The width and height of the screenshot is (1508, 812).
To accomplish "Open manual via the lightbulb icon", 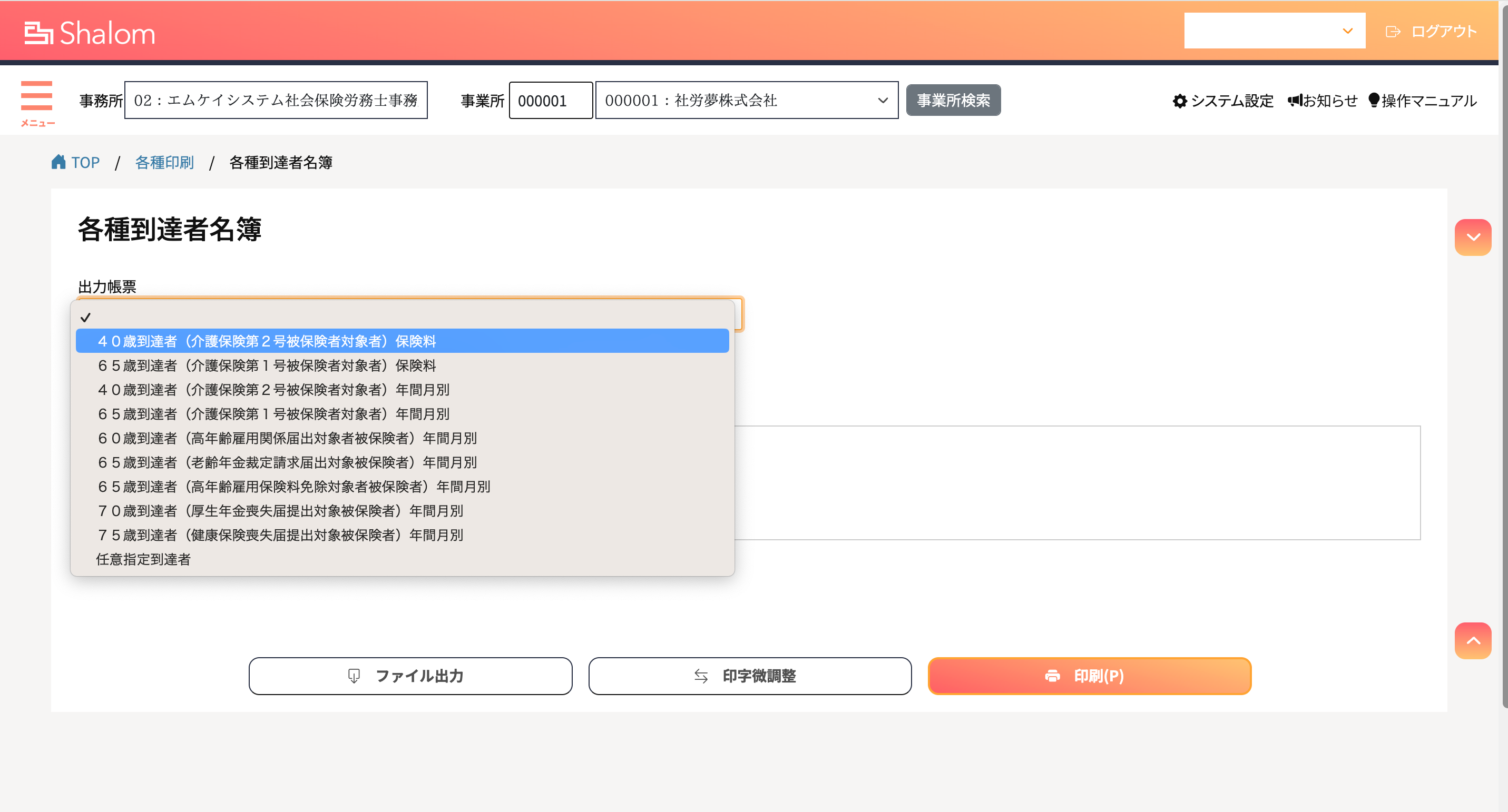I will tap(1373, 100).
